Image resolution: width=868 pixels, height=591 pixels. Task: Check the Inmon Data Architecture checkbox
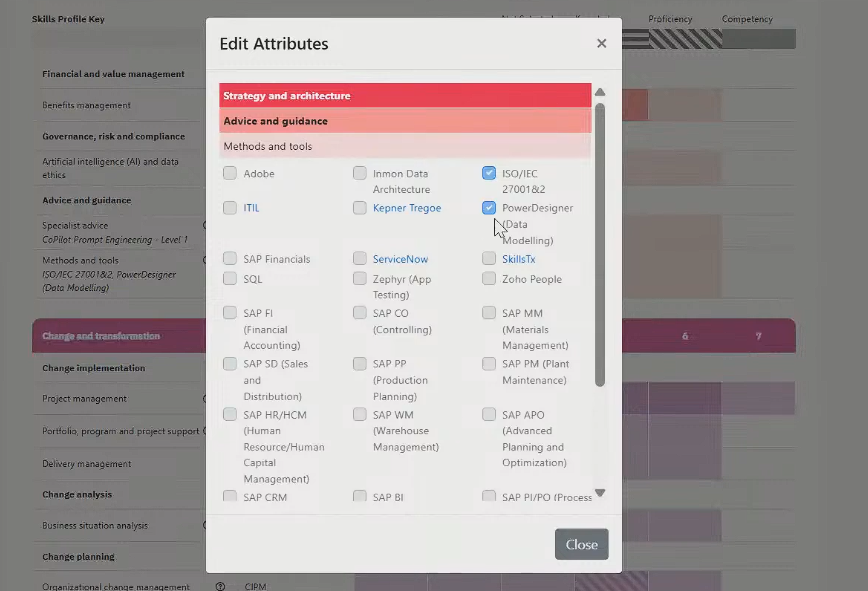pos(360,173)
